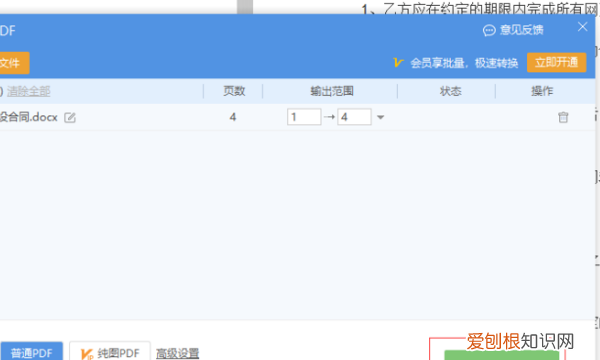Select the 合同.docx file name
Viewport: 600px width, 360px height.
point(29,117)
